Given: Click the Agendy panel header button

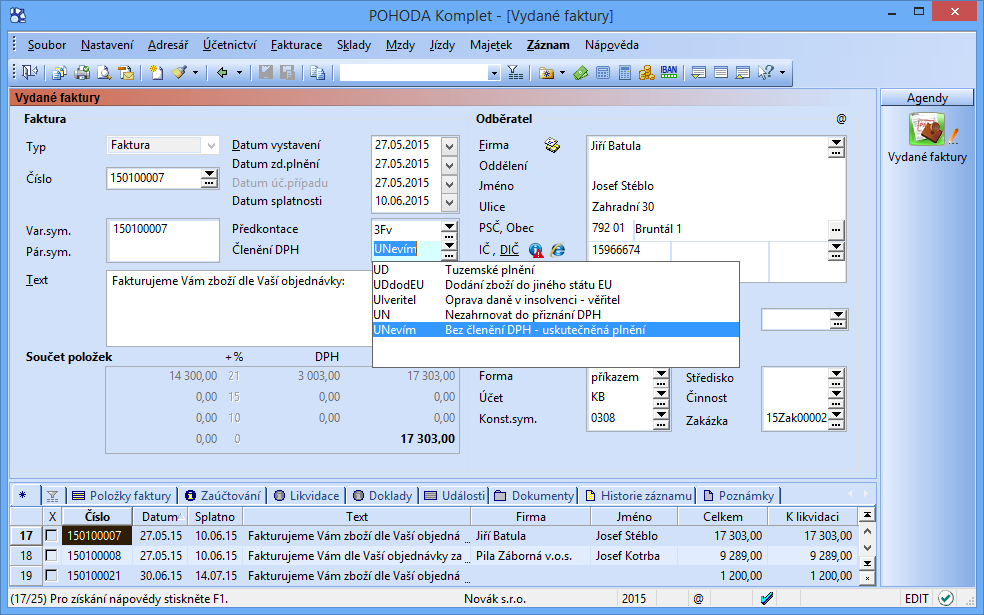Looking at the screenshot, I should [x=927, y=98].
